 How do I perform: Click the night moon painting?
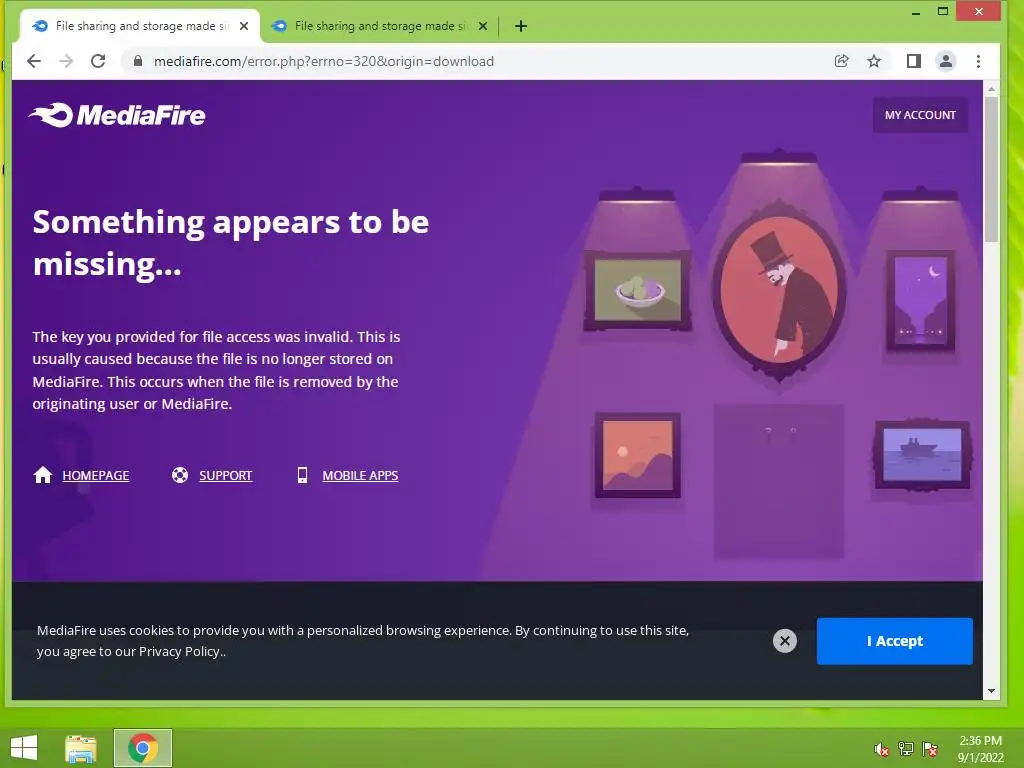(x=920, y=301)
